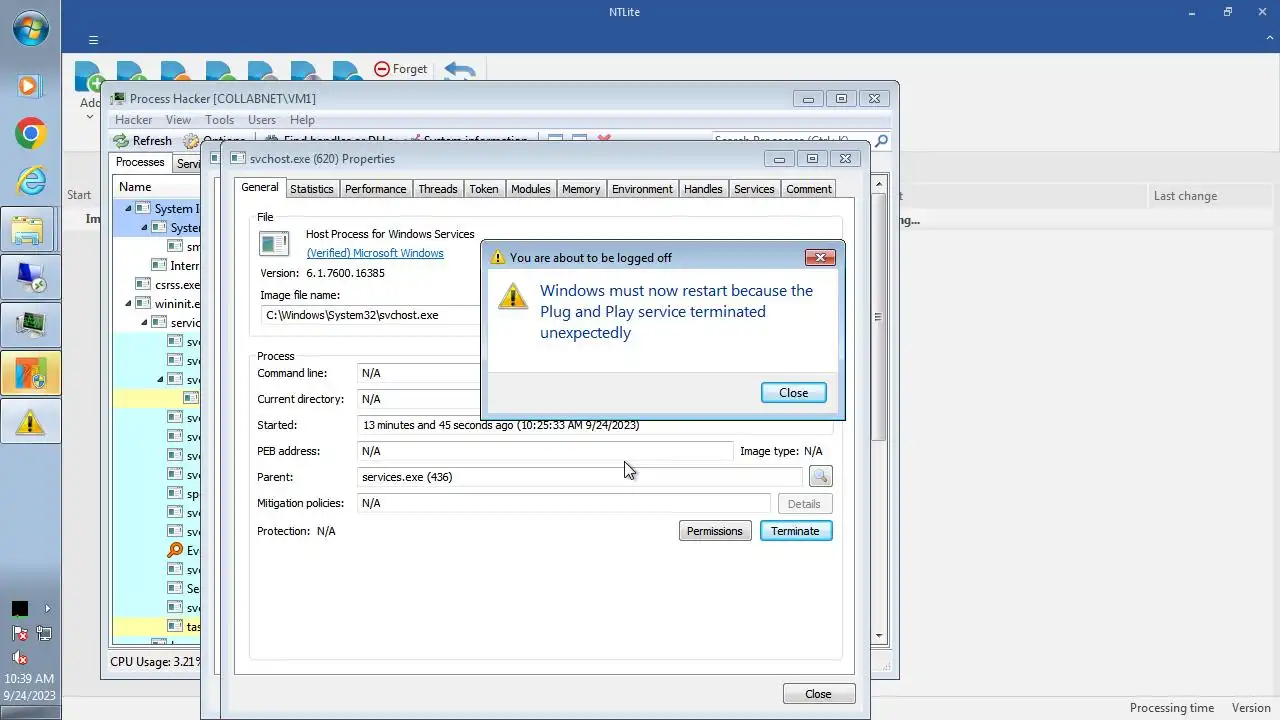Click the Process Hacker search magnifier icon

coord(881,141)
